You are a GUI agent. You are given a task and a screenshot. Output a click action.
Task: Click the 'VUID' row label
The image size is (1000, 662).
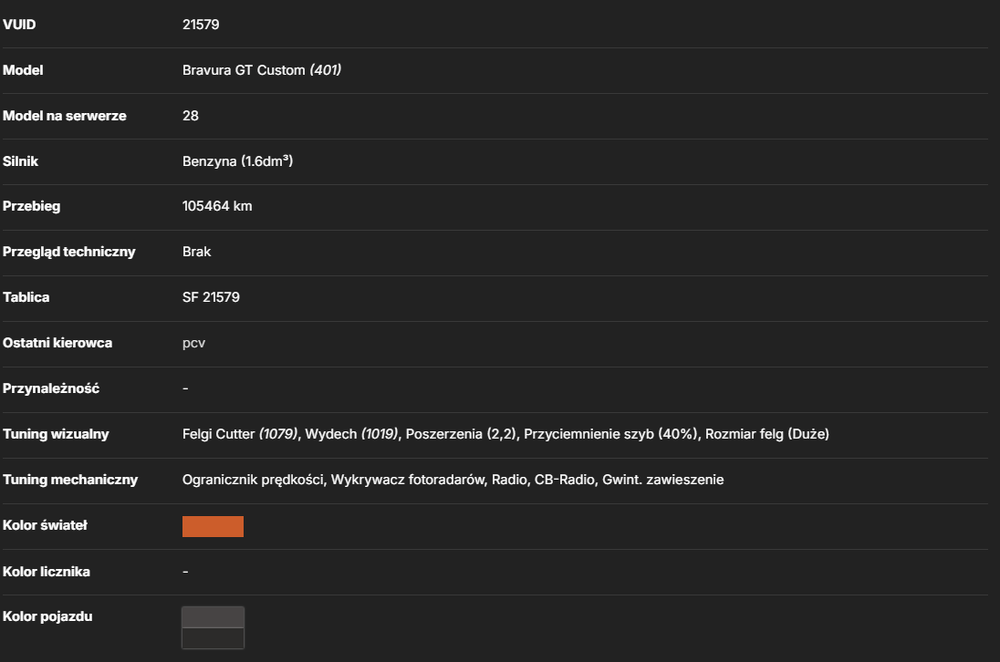click(19, 24)
